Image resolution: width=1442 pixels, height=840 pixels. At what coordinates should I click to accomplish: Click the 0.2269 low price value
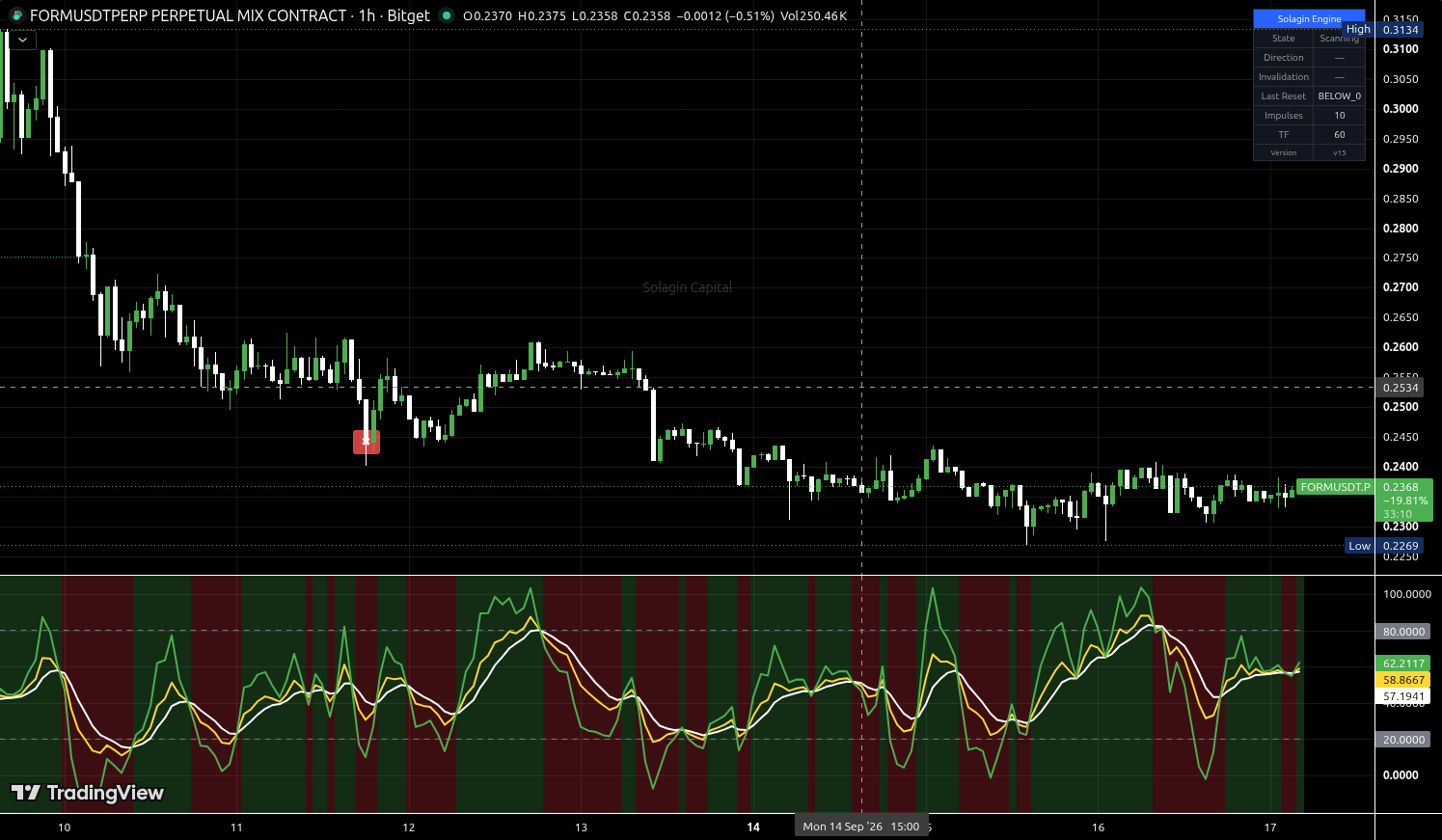(1401, 546)
